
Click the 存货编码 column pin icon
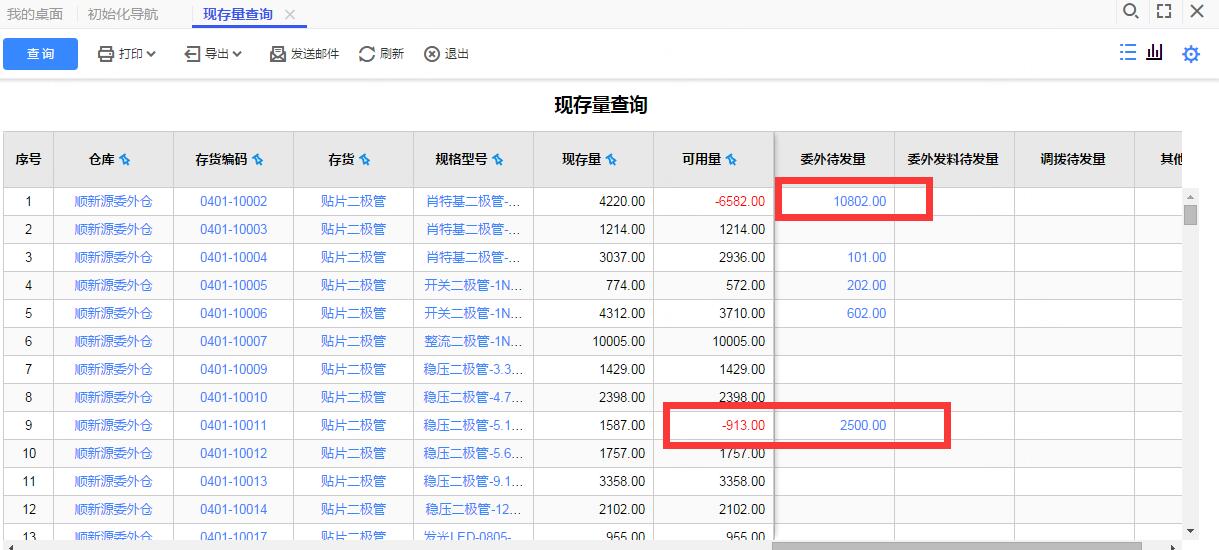(x=258, y=160)
